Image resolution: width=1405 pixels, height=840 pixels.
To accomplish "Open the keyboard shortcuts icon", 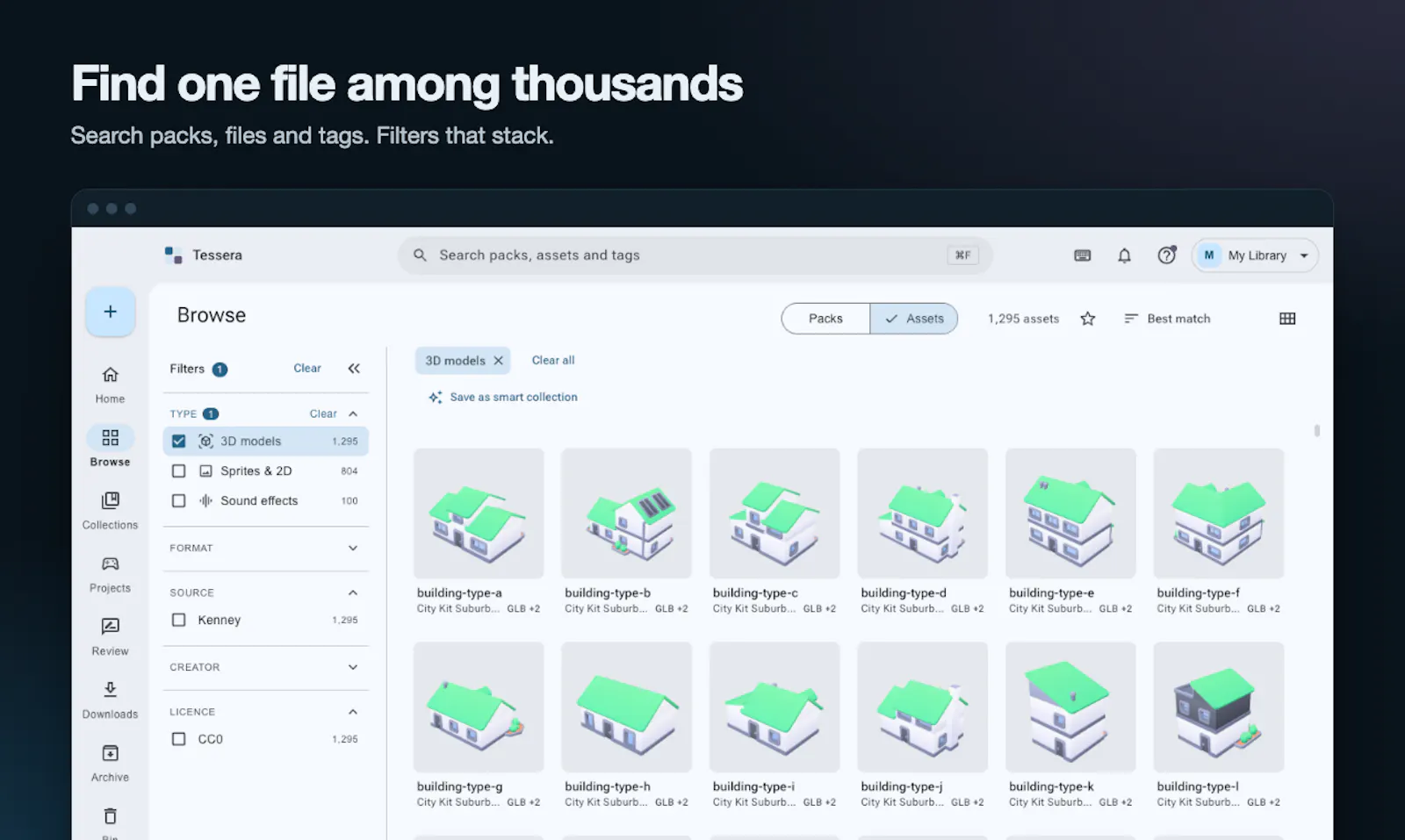I will [x=1083, y=255].
